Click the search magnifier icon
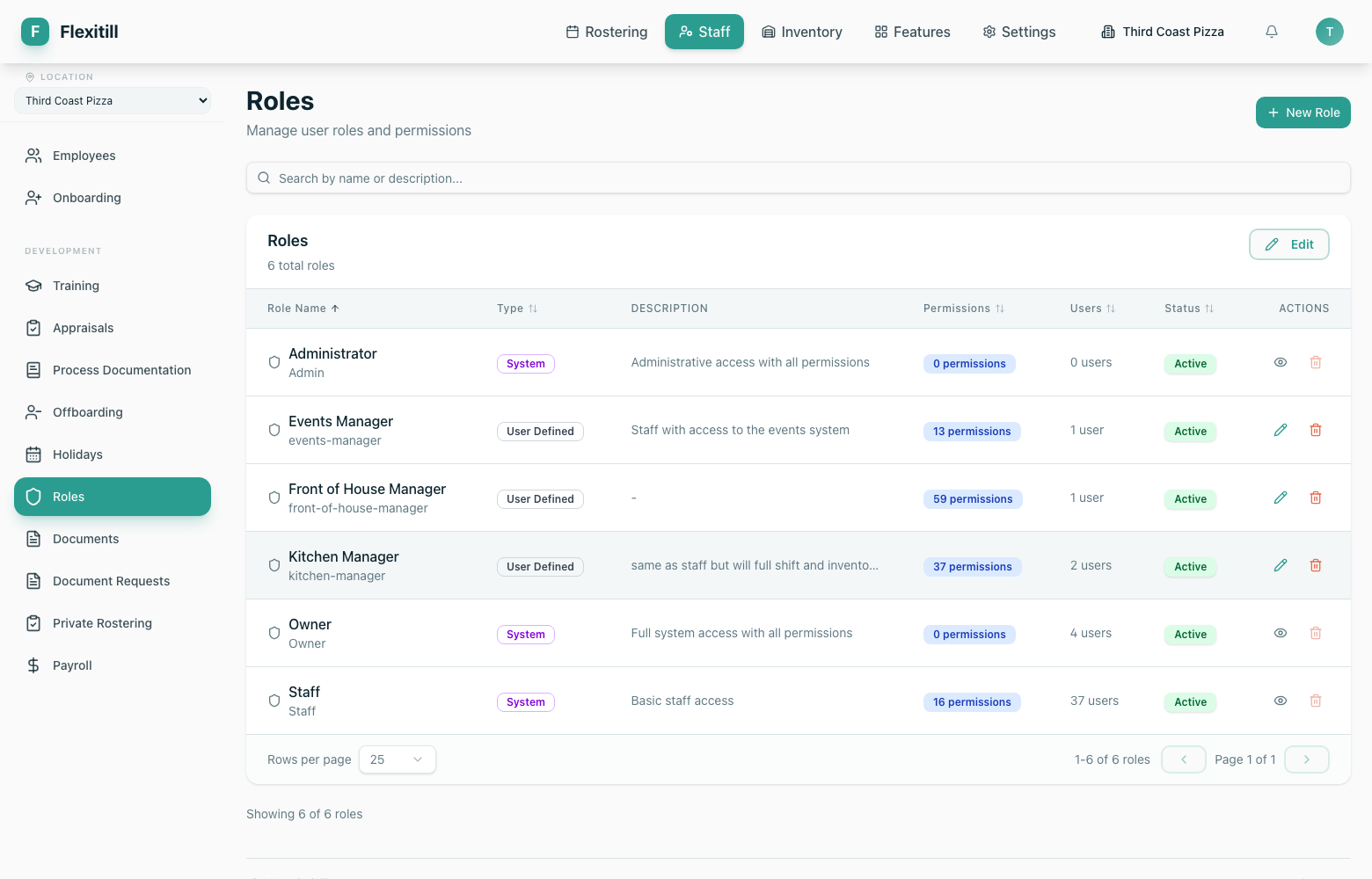 point(264,178)
